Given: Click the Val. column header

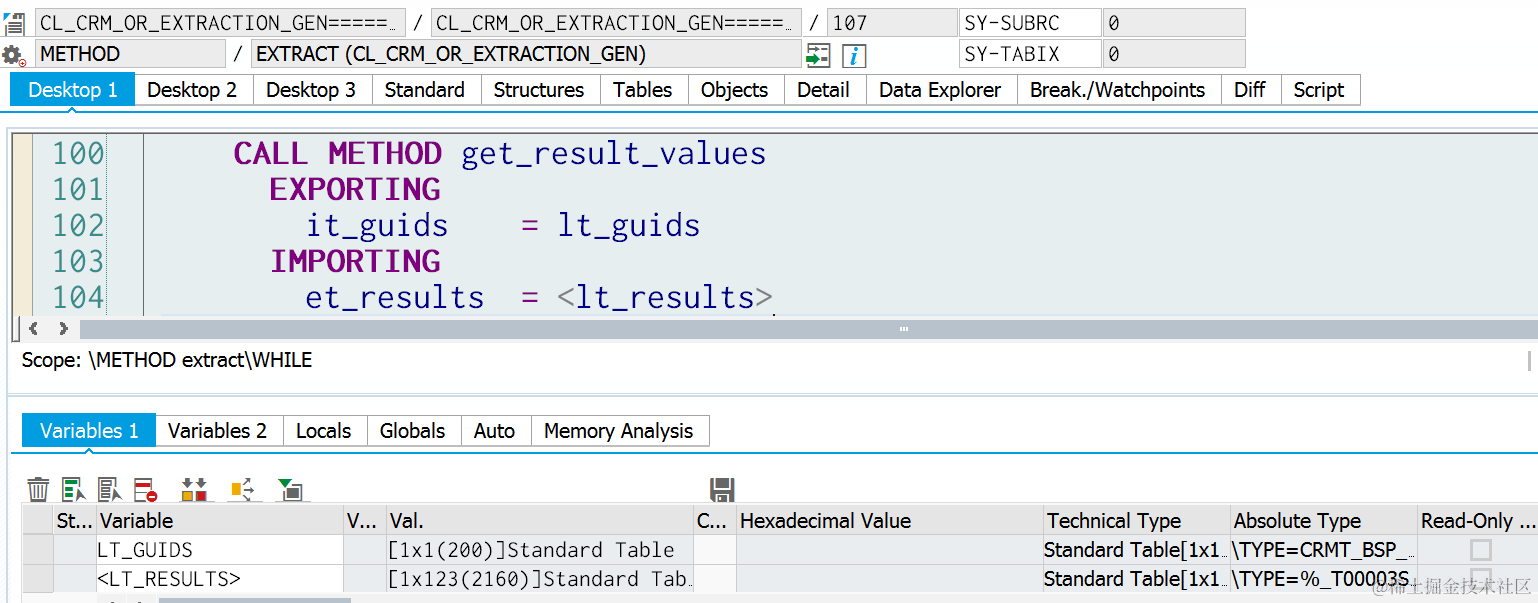Looking at the screenshot, I should click(x=540, y=521).
